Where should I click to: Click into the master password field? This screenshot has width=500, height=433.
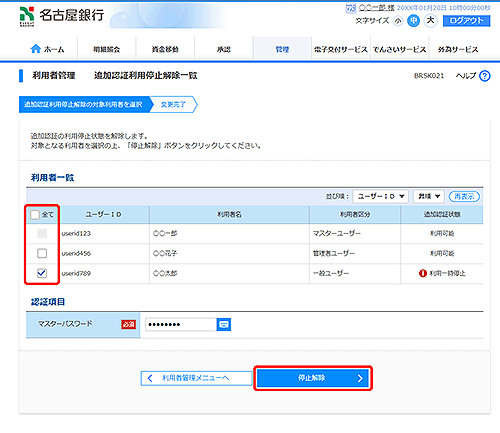[x=181, y=324]
